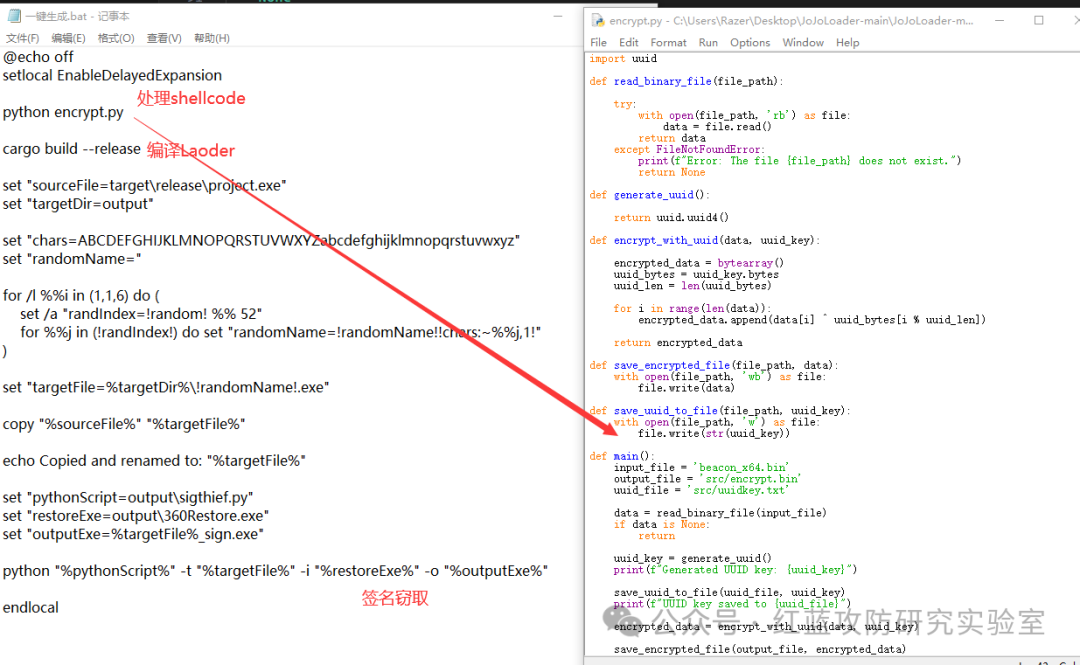Open Format menu in IDLE editor
The image size is (1080, 665).
coord(668,43)
